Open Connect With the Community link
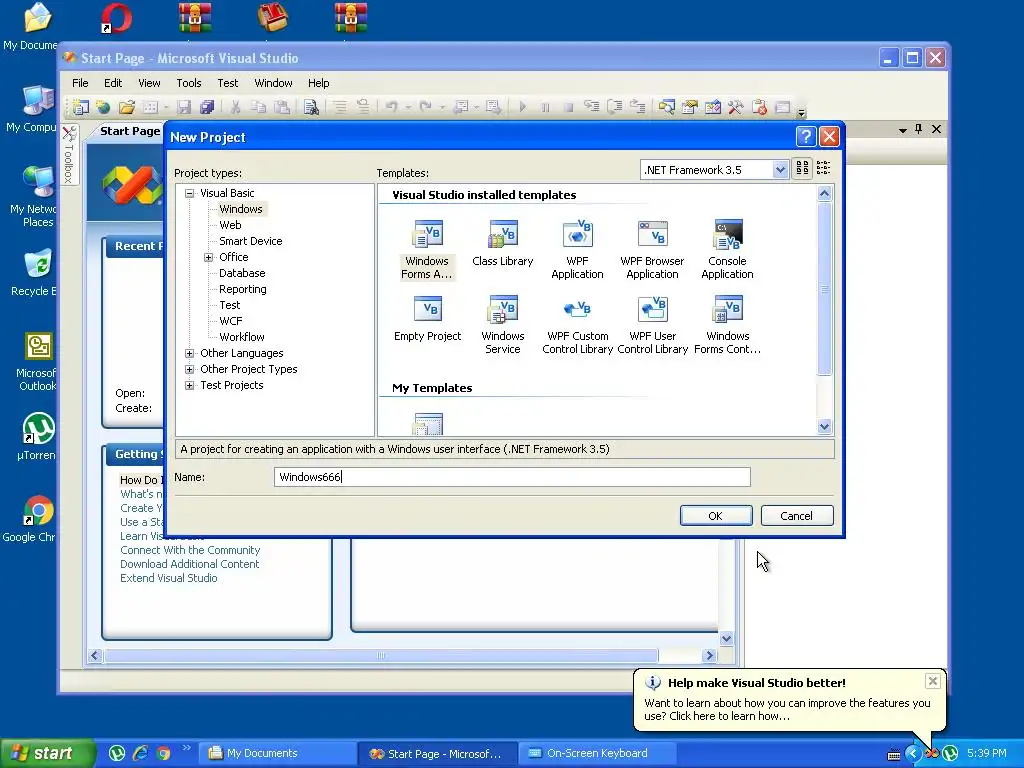Viewport: 1024px width, 768px height. (x=190, y=550)
